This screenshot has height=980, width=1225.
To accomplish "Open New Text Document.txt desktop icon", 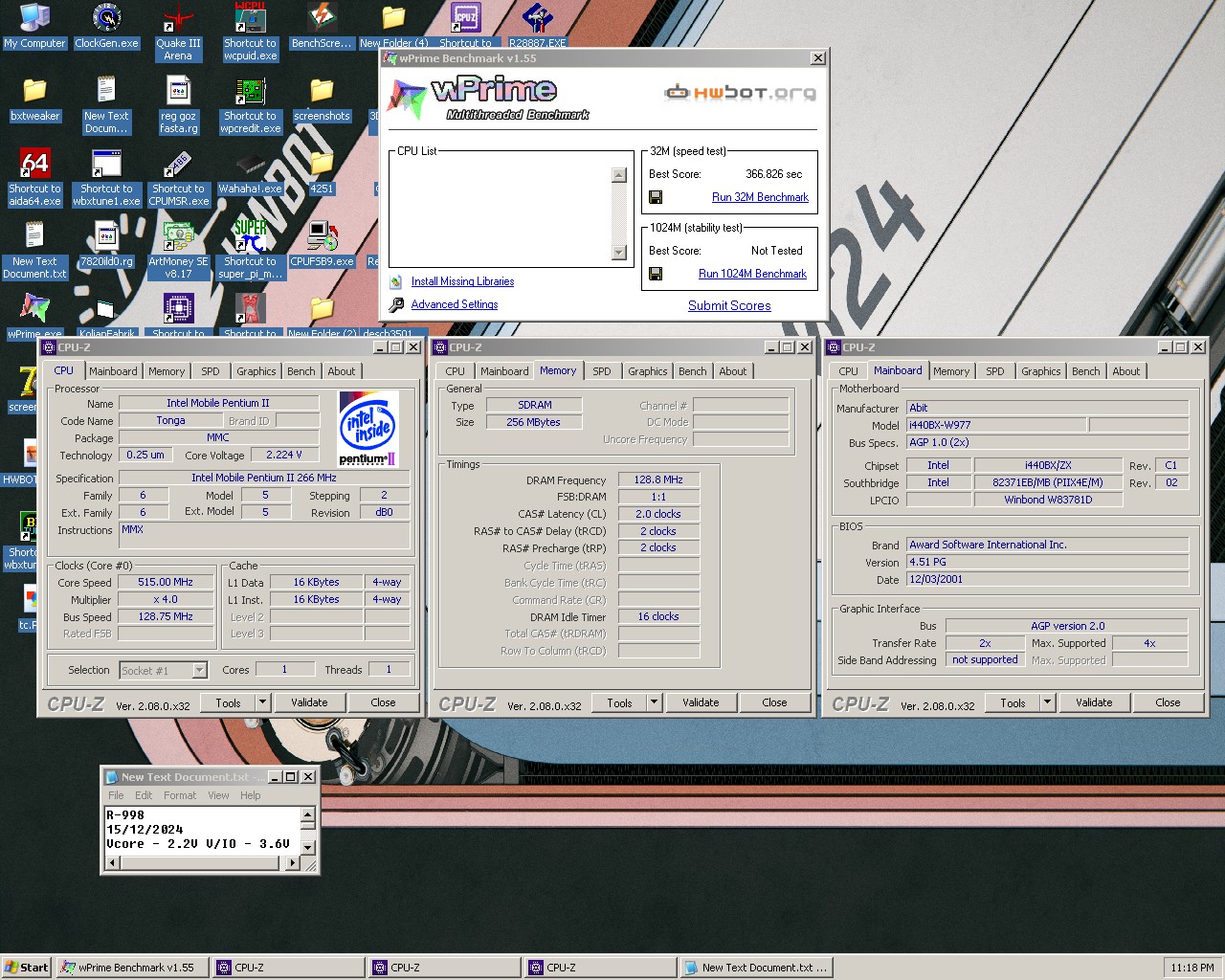I will [34, 252].
